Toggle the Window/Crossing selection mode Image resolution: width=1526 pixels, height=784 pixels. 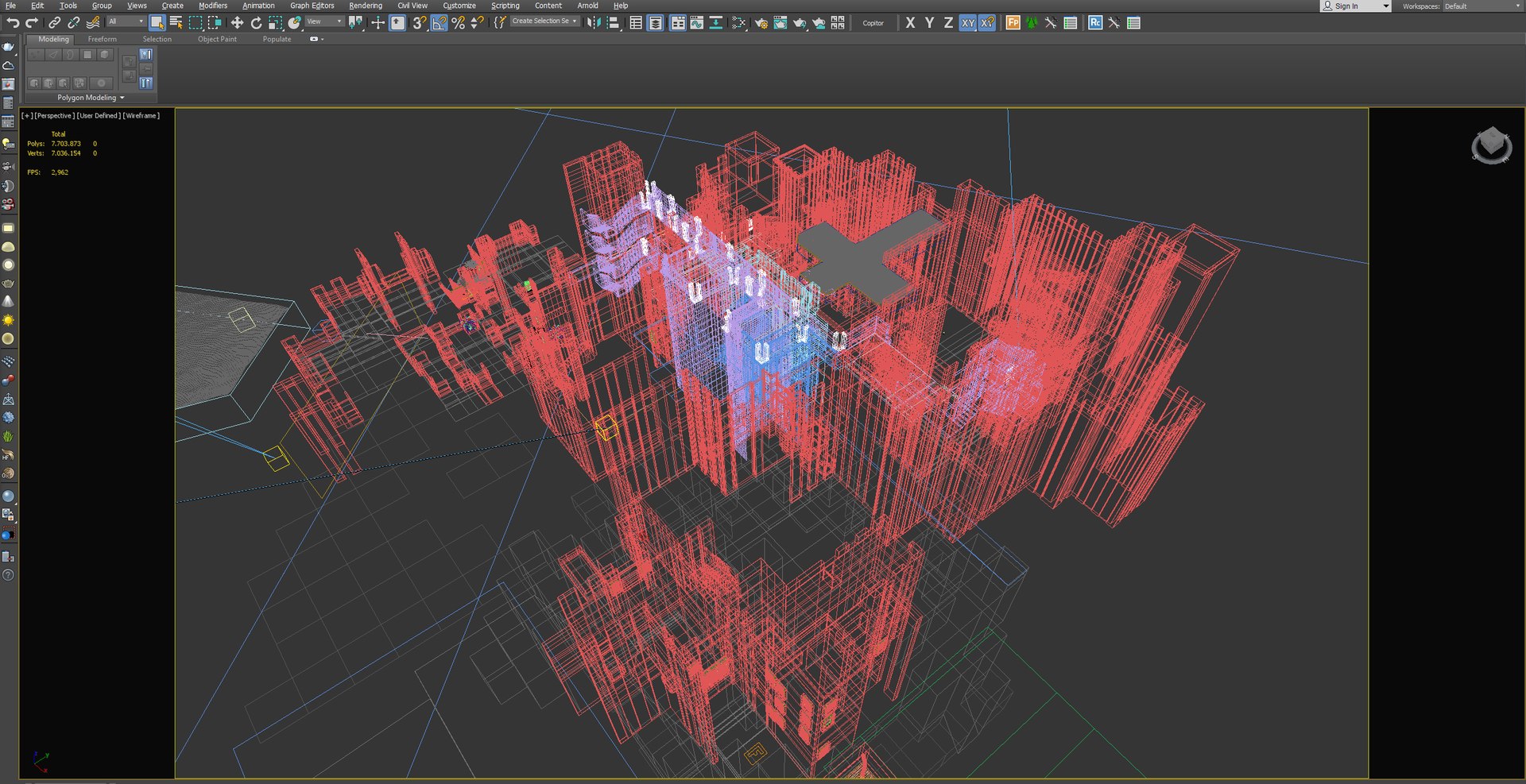point(215,23)
